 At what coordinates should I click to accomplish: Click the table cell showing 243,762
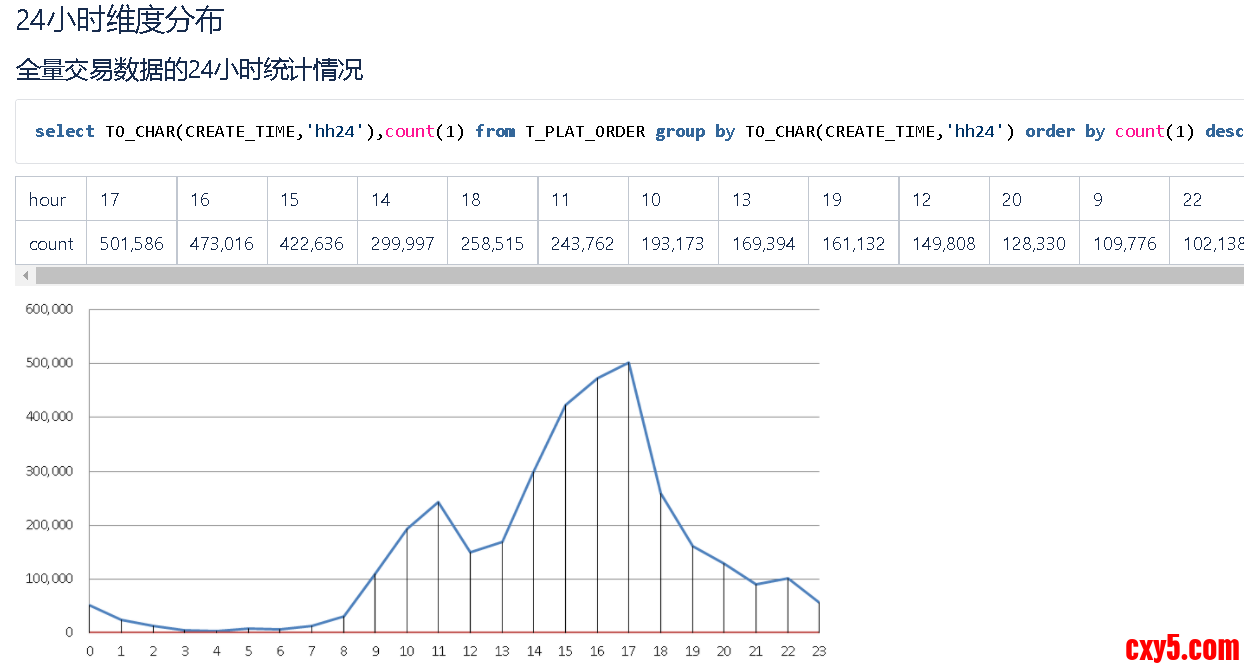click(x=582, y=243)
